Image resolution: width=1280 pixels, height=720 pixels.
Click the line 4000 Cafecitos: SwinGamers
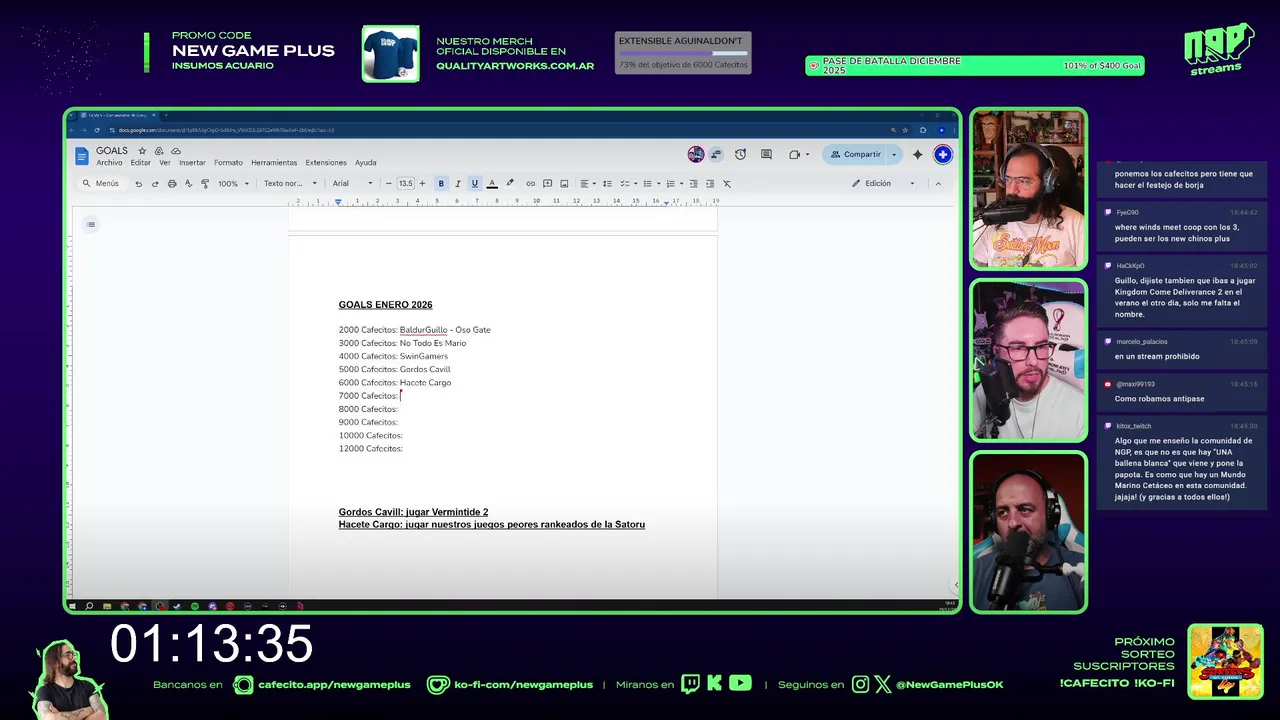[x=393, y=356]
